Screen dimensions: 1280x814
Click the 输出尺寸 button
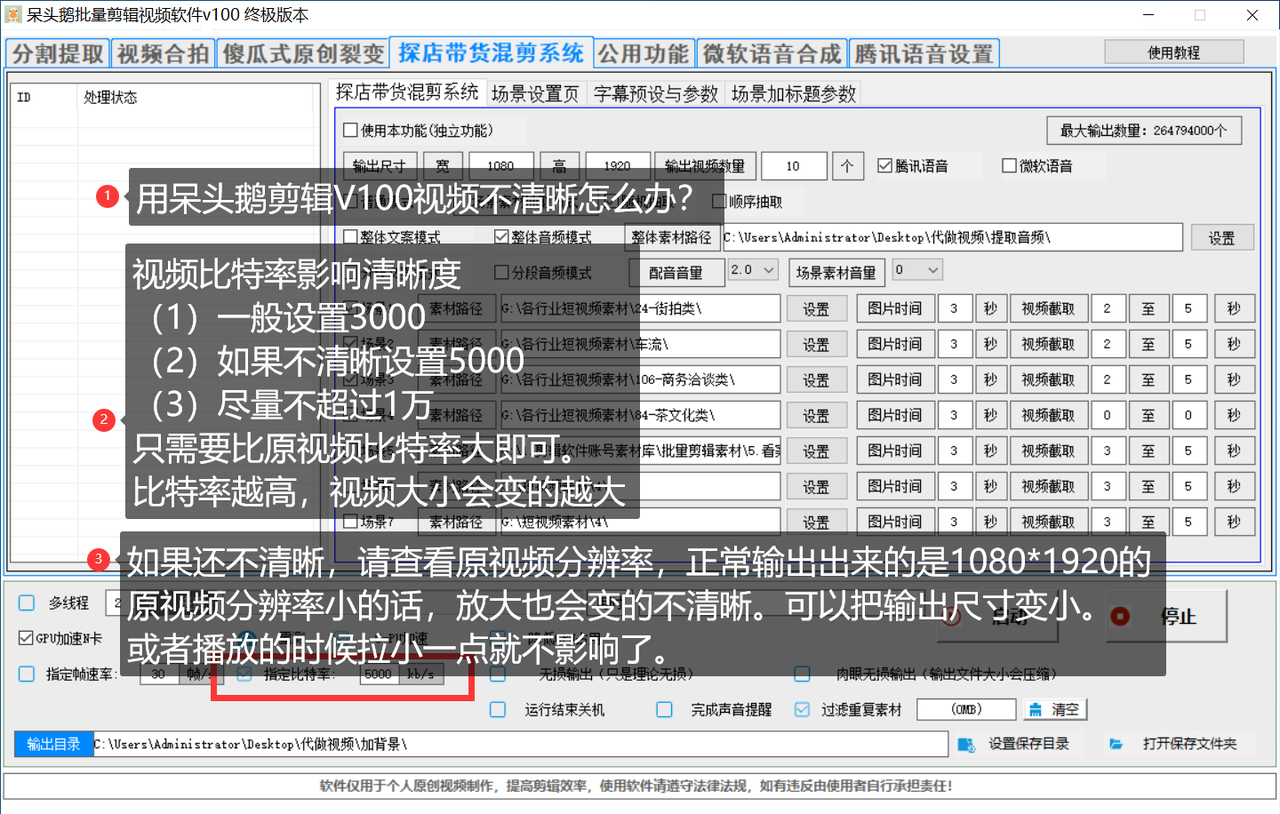click(x=380, y=166)
